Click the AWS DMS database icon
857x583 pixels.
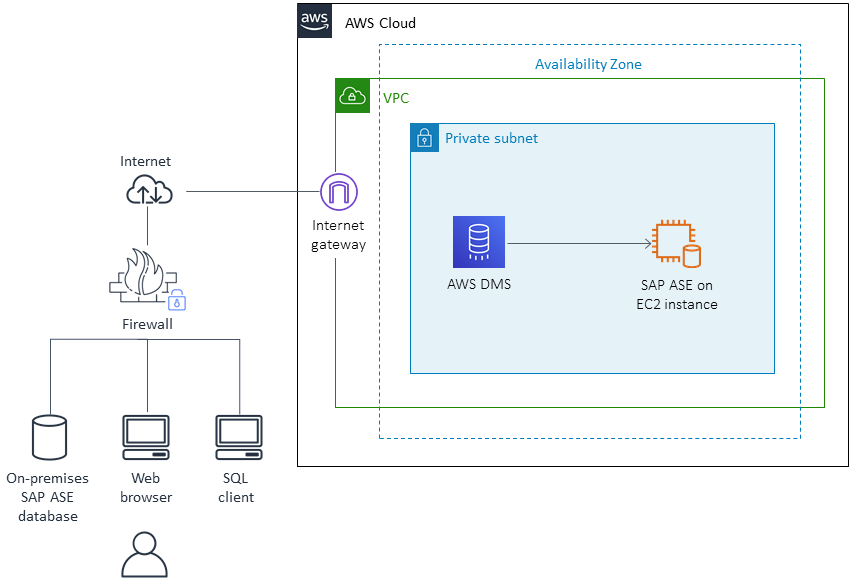pos(479,242)
